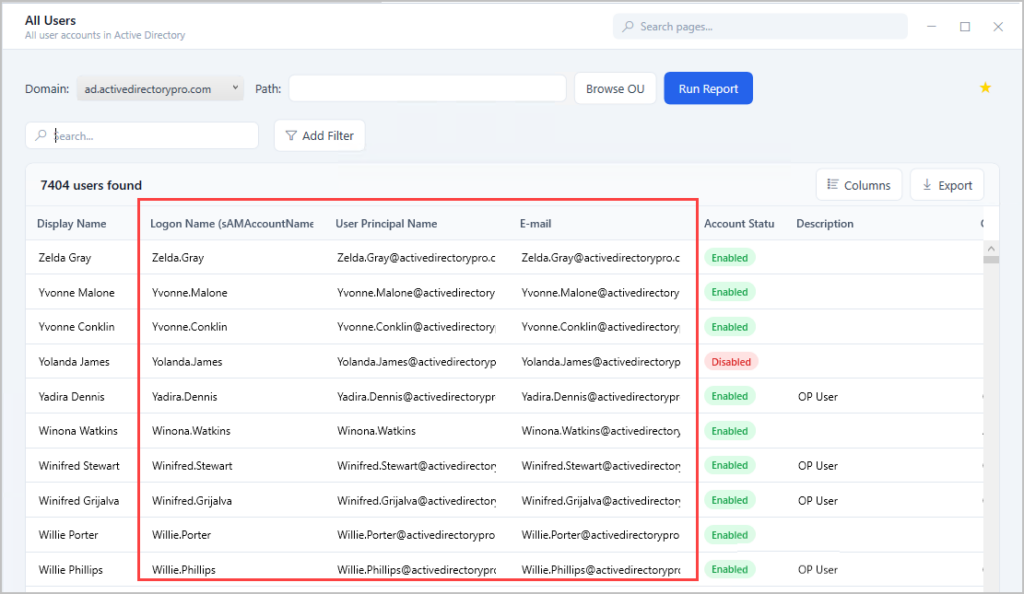The height and width of the screenshot is (594, 1024).
Task: Run the report
Action: click(x=708, y=88)
